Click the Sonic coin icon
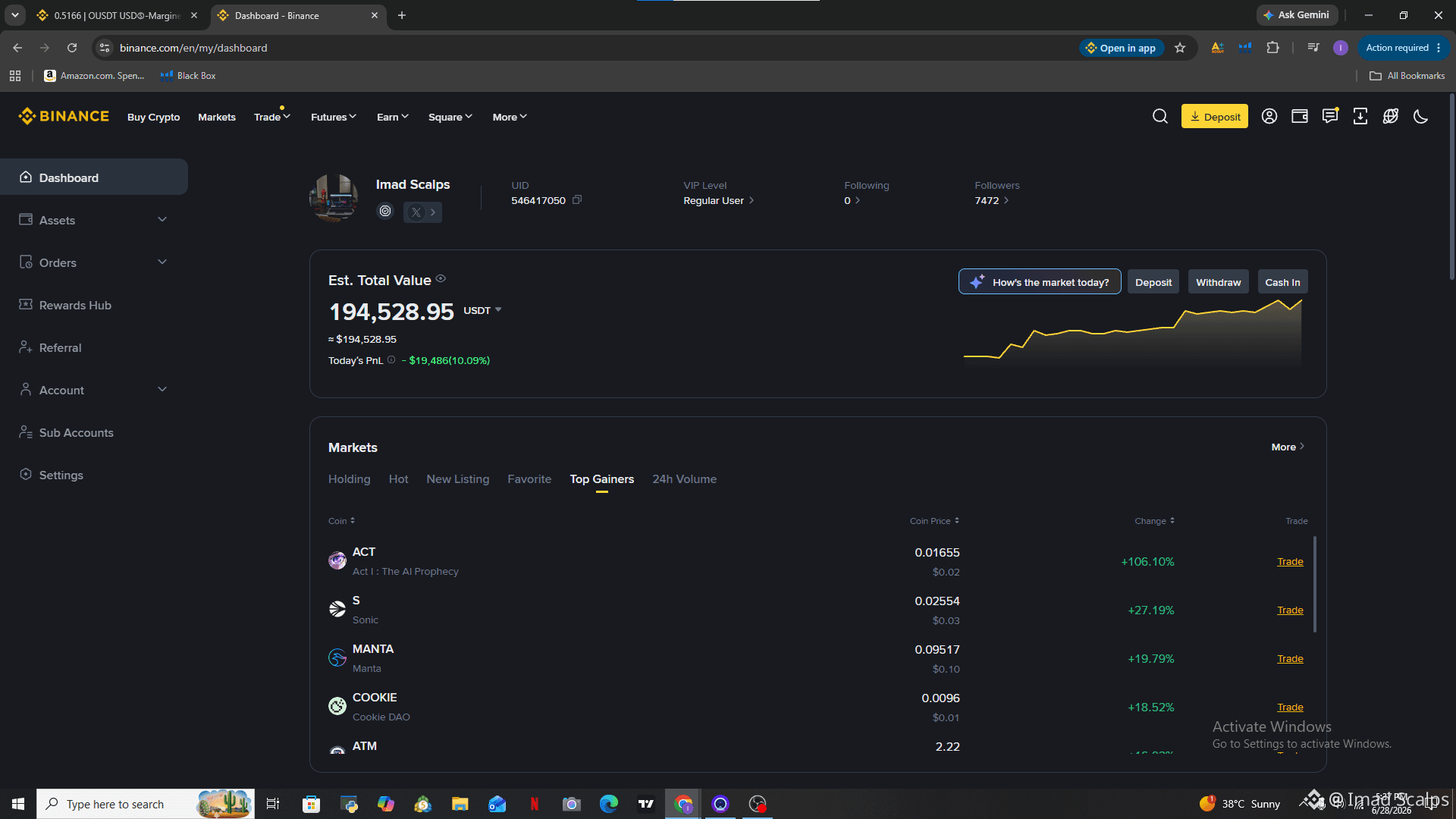The image size is (1456, 819). pyautogui.click(x=337, y=610)
